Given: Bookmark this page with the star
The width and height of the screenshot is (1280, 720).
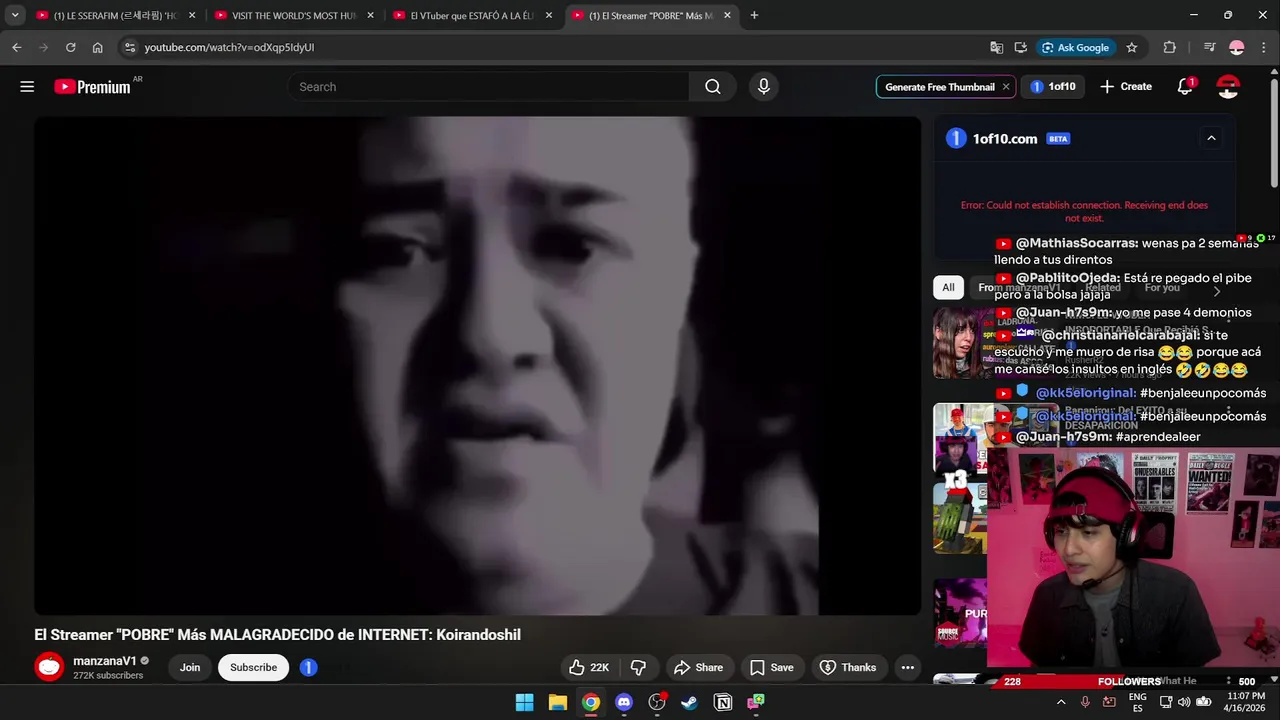Looking at the screenshot, I should coord(1132,47).
